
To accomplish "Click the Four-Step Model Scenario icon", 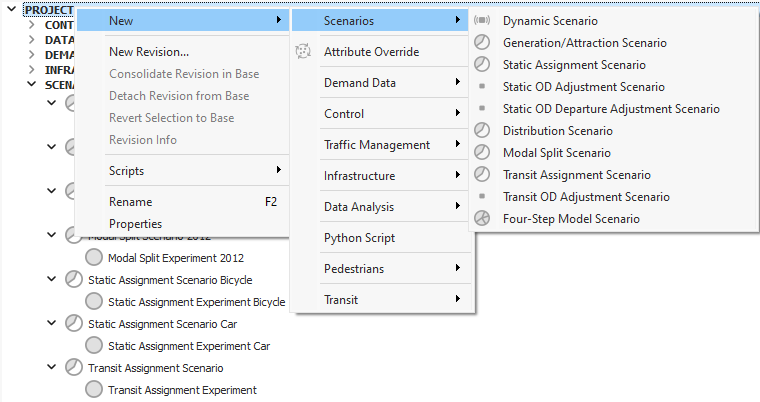I will tap(482, 219).
